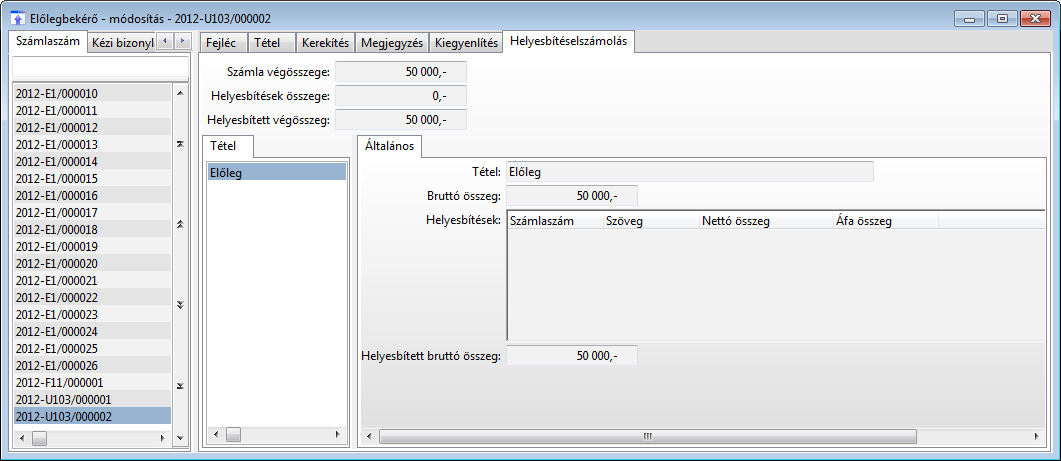1061x461 pixels.
Task: Select the Általános tab
Action: [389, 146]
